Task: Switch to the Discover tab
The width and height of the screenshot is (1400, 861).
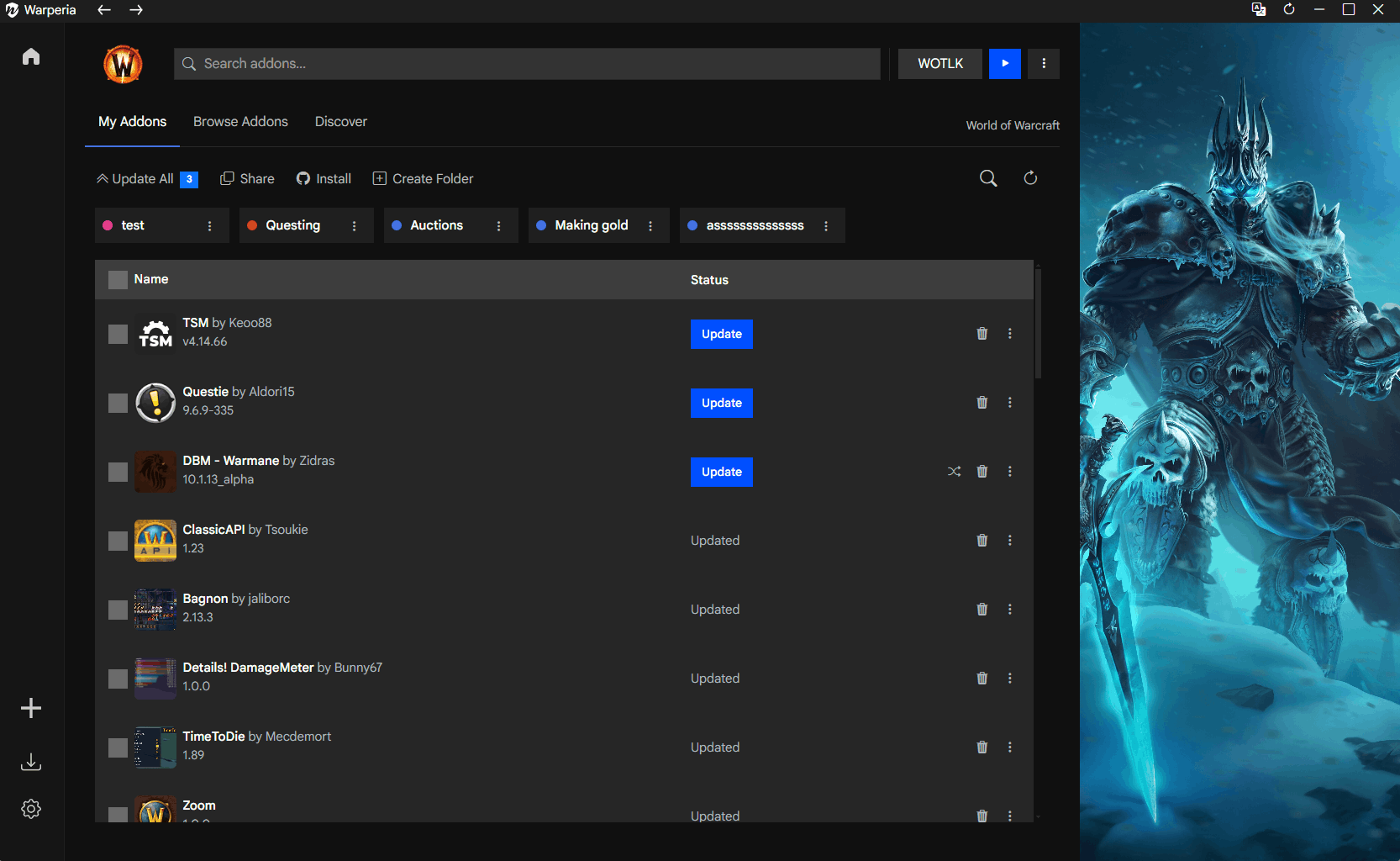Action: pos(340,122)
